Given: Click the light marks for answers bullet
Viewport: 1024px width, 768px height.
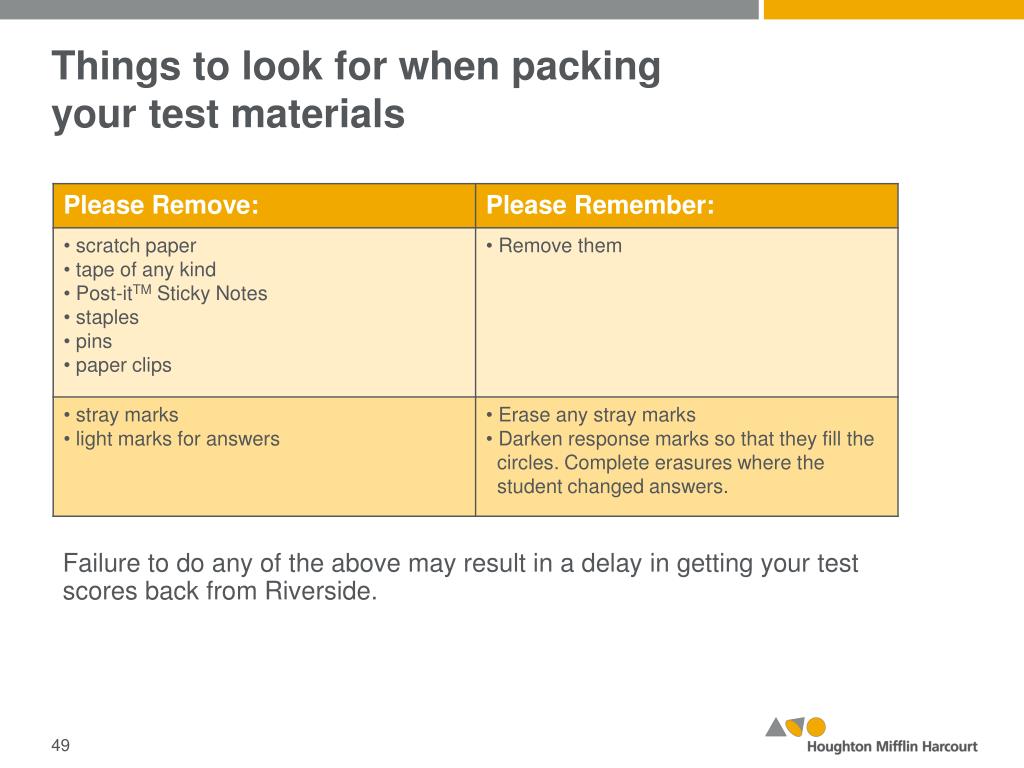Looking at the screenshot, I should (172, 439).
